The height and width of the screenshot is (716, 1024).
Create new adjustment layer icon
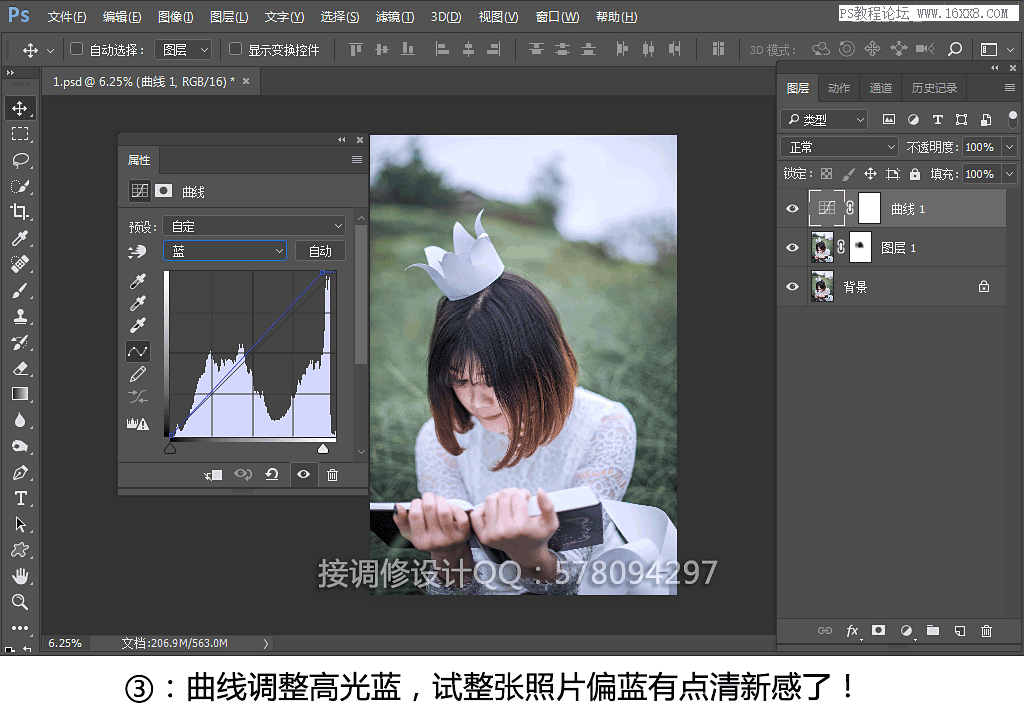[x=906, y=630]
